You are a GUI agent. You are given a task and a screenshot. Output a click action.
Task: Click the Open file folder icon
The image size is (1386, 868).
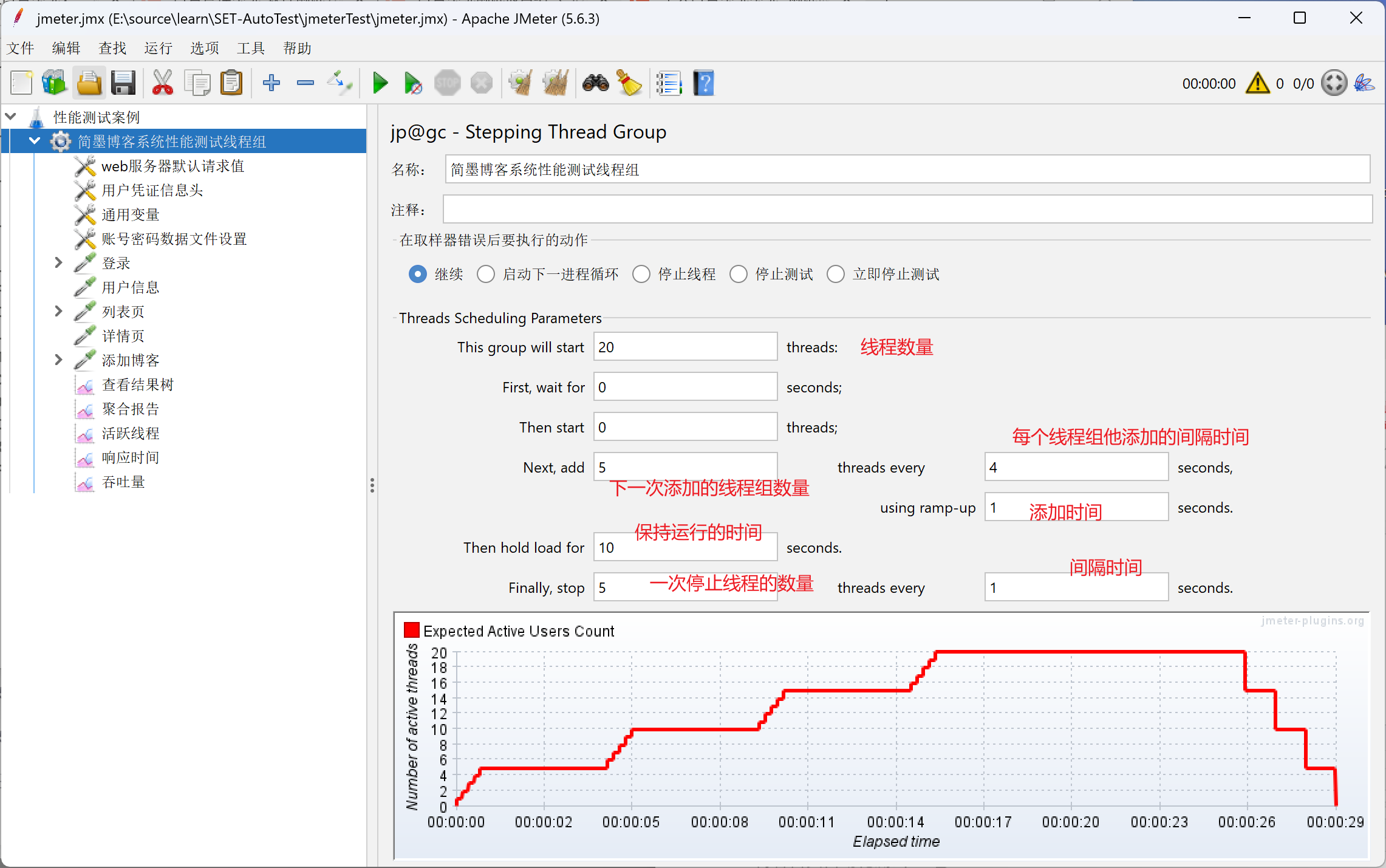[89, 83]
